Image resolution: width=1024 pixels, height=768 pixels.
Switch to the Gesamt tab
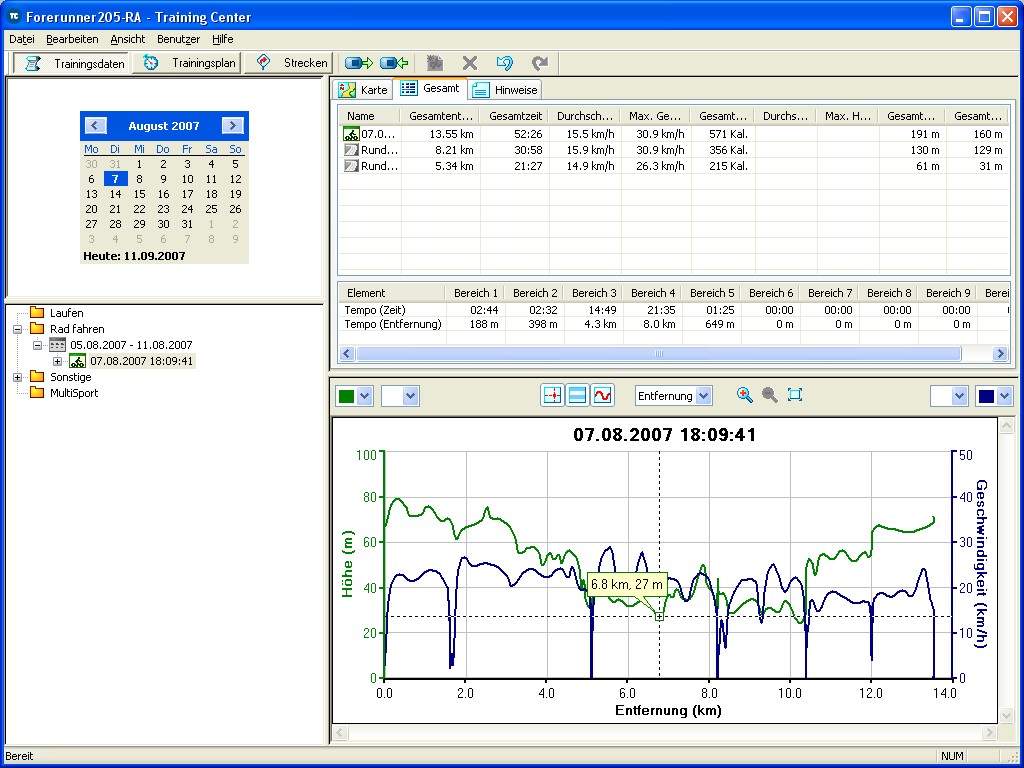click(x=430, y=88)
